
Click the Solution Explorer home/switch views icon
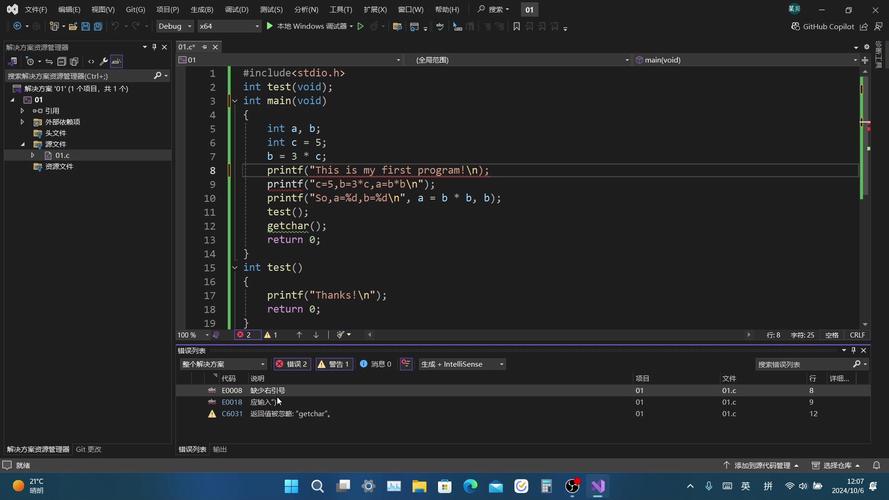(12, 61)
